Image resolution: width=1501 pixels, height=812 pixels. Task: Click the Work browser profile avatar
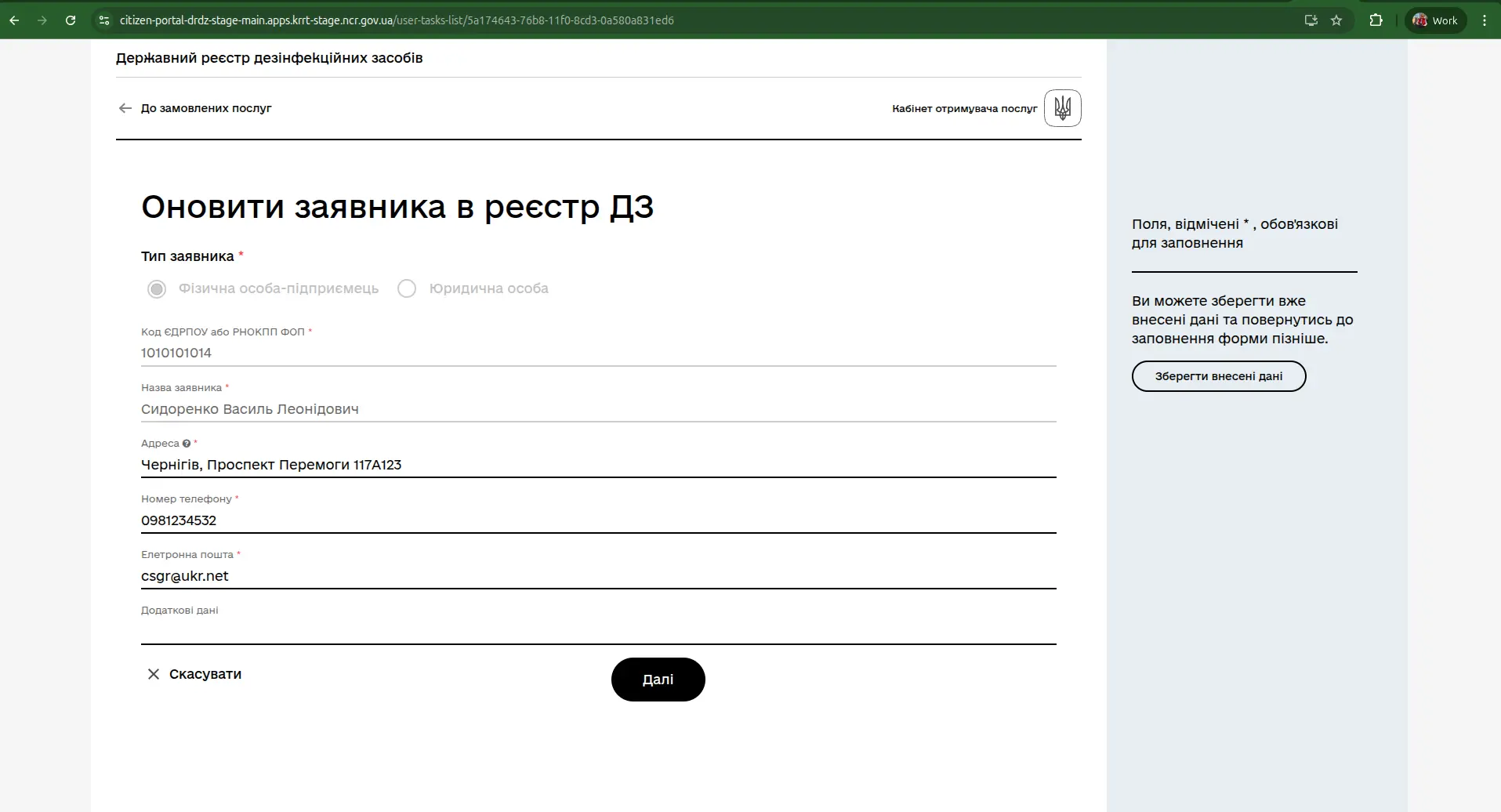1421,20
